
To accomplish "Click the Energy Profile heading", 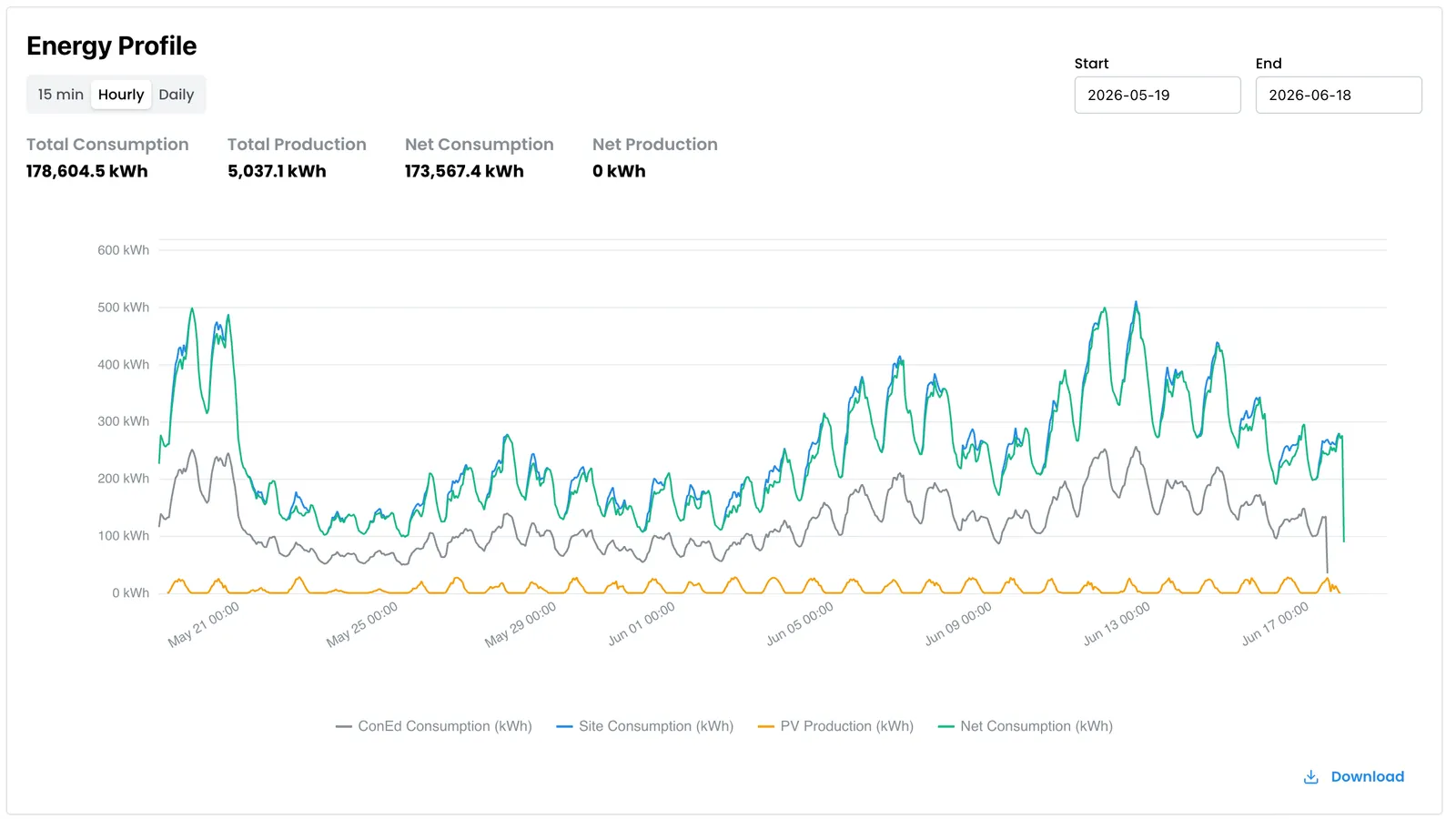I will click(x=112, y=45).
